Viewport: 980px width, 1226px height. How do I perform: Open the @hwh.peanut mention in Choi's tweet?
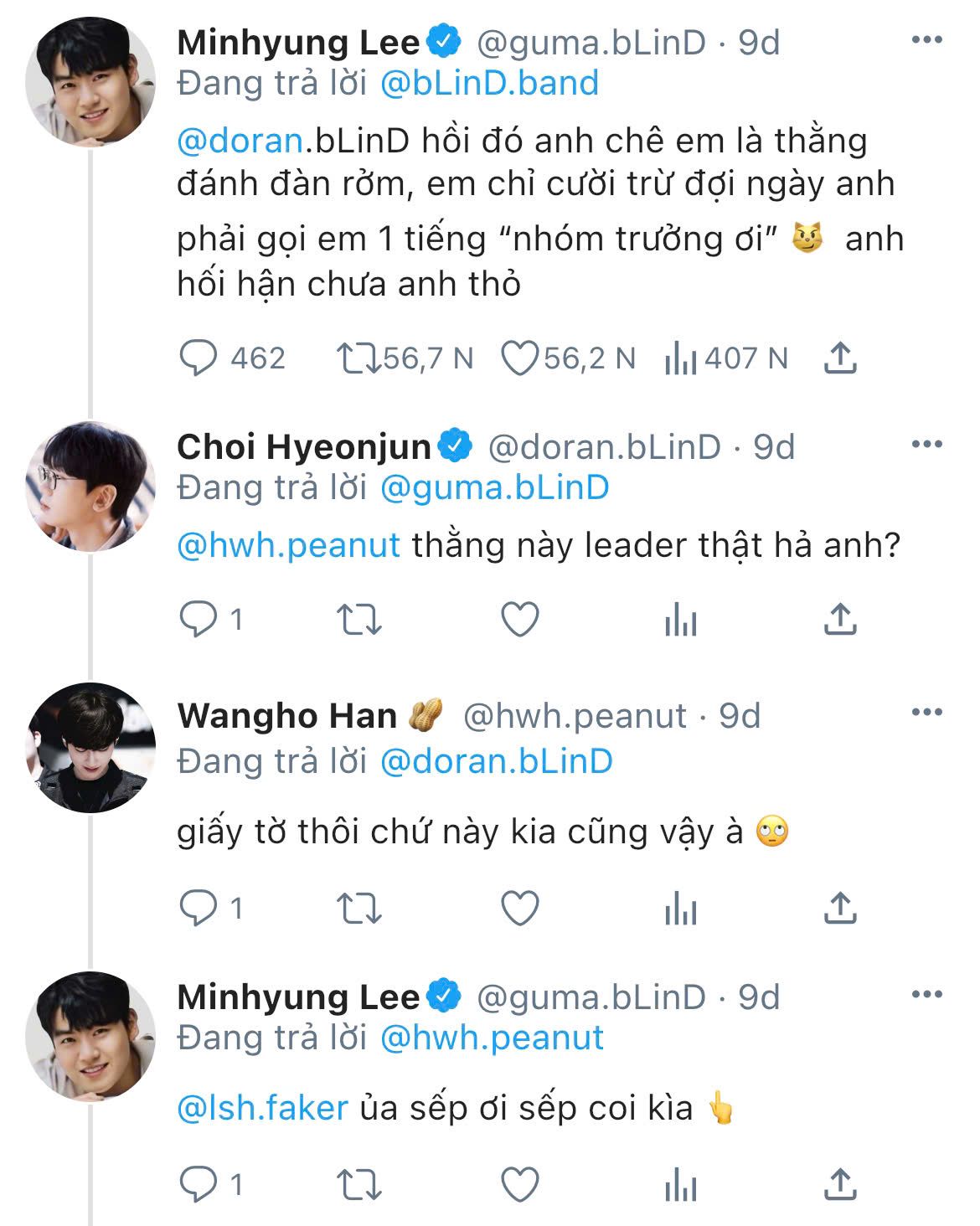pos(289,546)
